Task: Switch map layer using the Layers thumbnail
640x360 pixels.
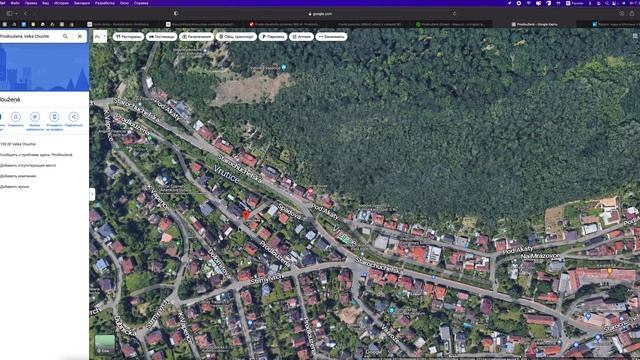Action: tap(105, 344)
